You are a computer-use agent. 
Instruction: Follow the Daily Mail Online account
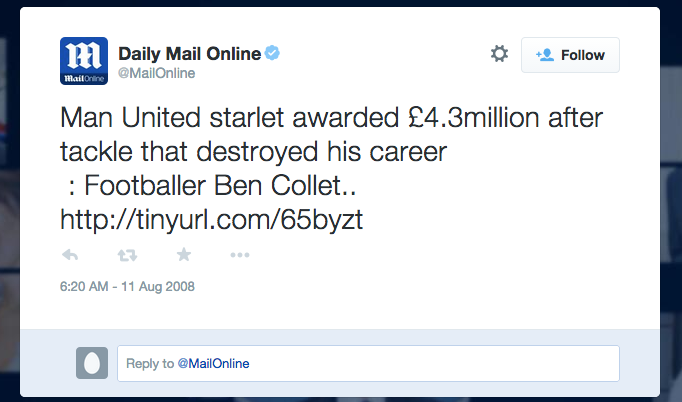pos(570,55)
